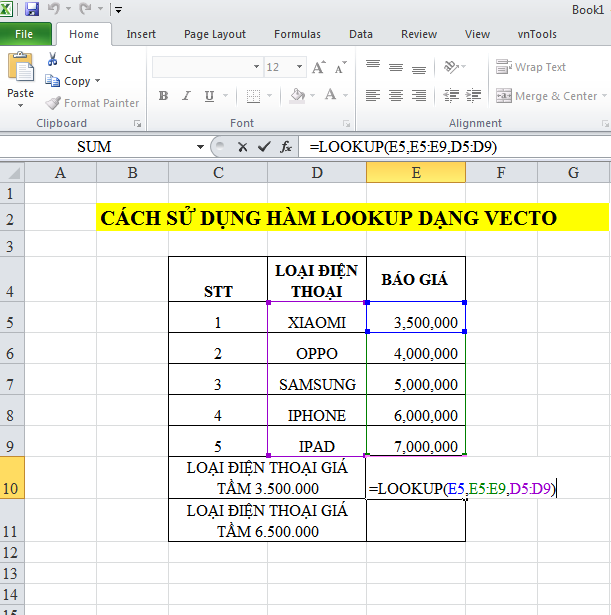
Task: Expand the Name Box dropdown arrow
Action: [x=200, y=147]
